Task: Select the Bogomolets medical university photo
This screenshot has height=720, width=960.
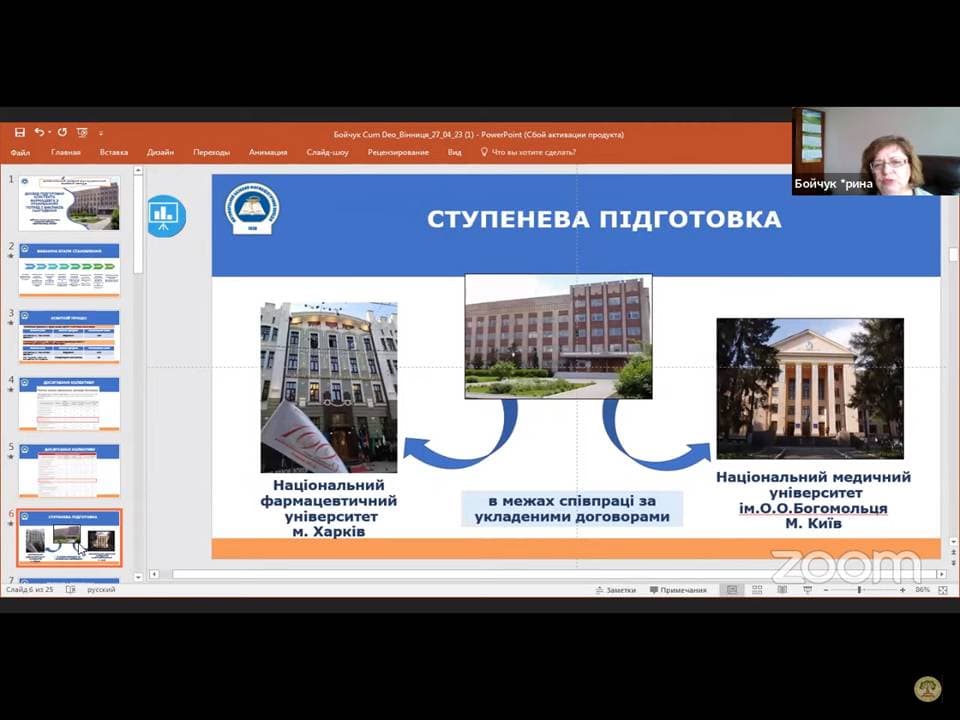Action: [x=810, y=388]
